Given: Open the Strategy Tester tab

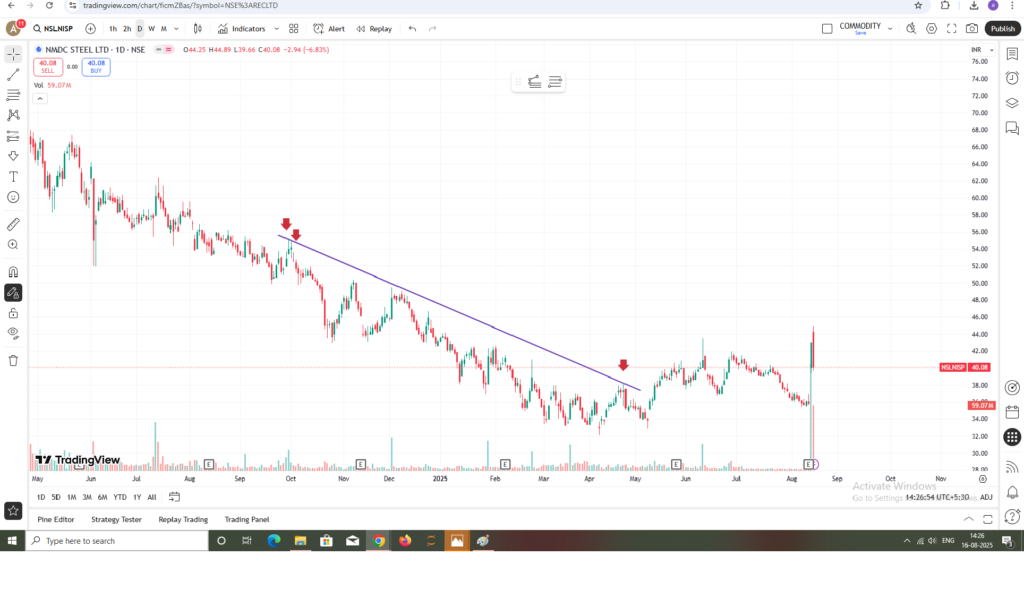Looking at the screenshot, I should 116,519.
